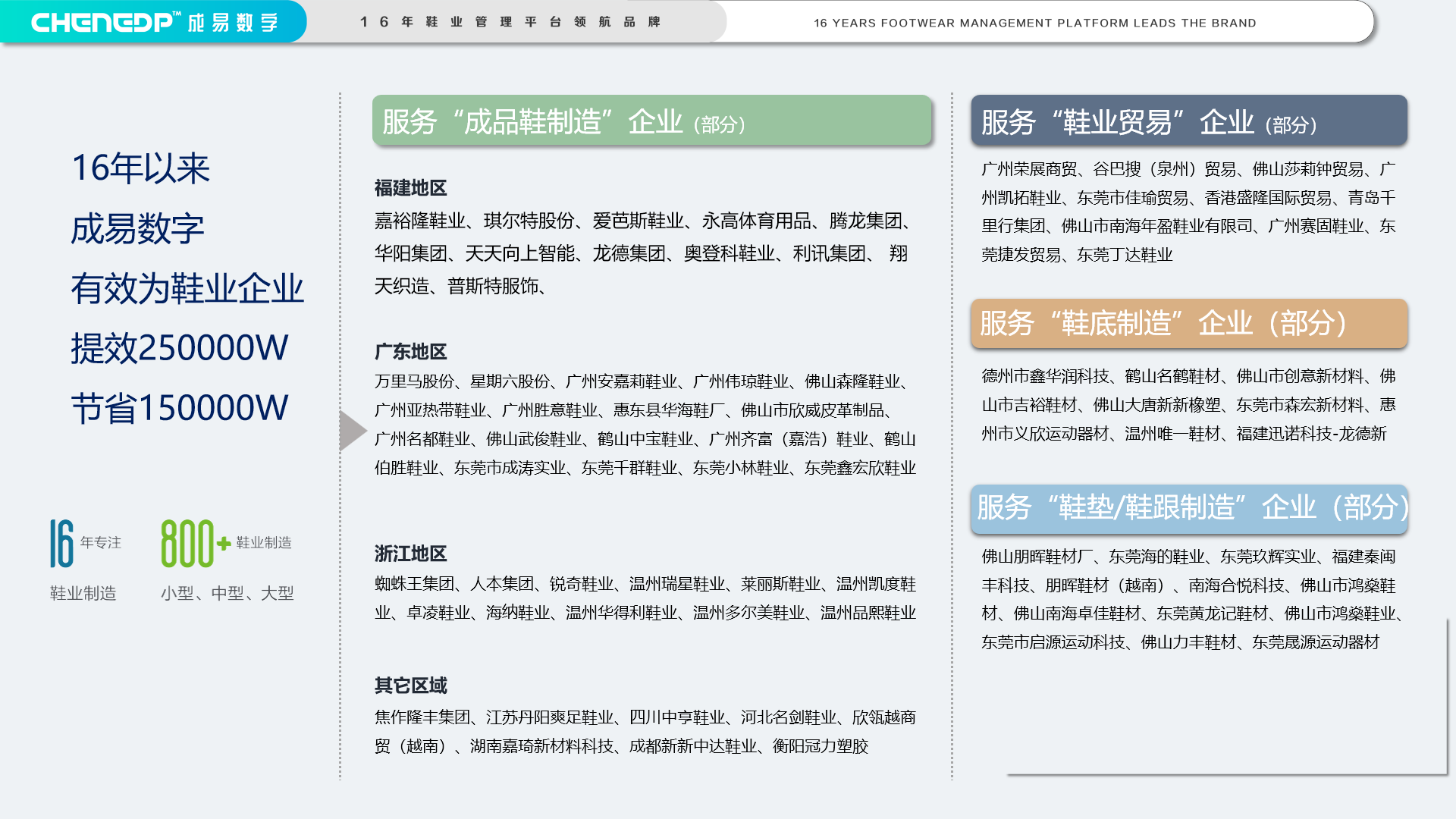The width and height of the screenshot is (1456, 819).
Task: Click the text 有效为鞋业企业
Action: pos(187,288)
